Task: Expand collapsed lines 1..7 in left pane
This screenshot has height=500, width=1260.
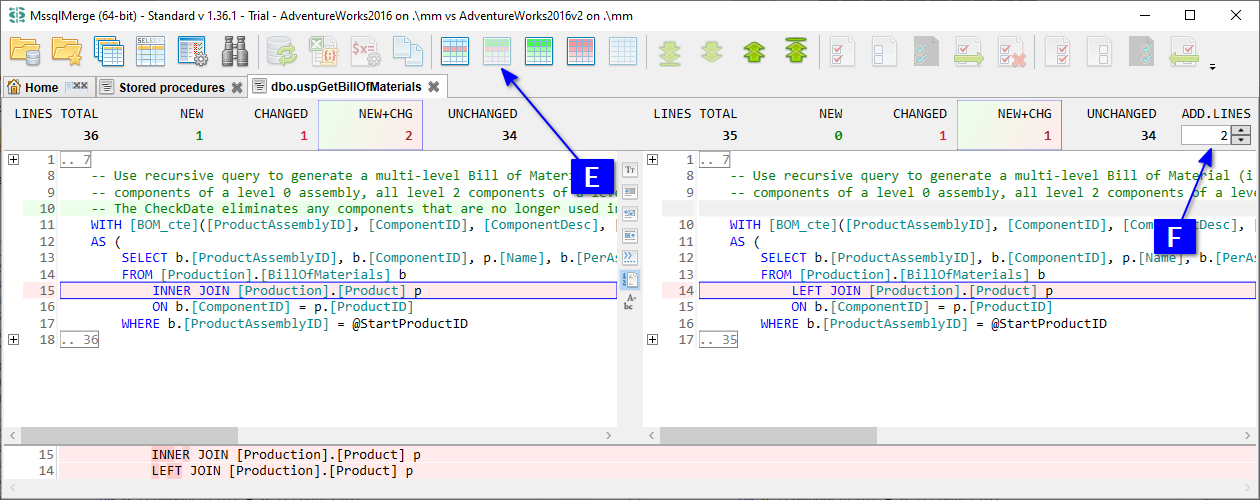Action: [13, 159]
